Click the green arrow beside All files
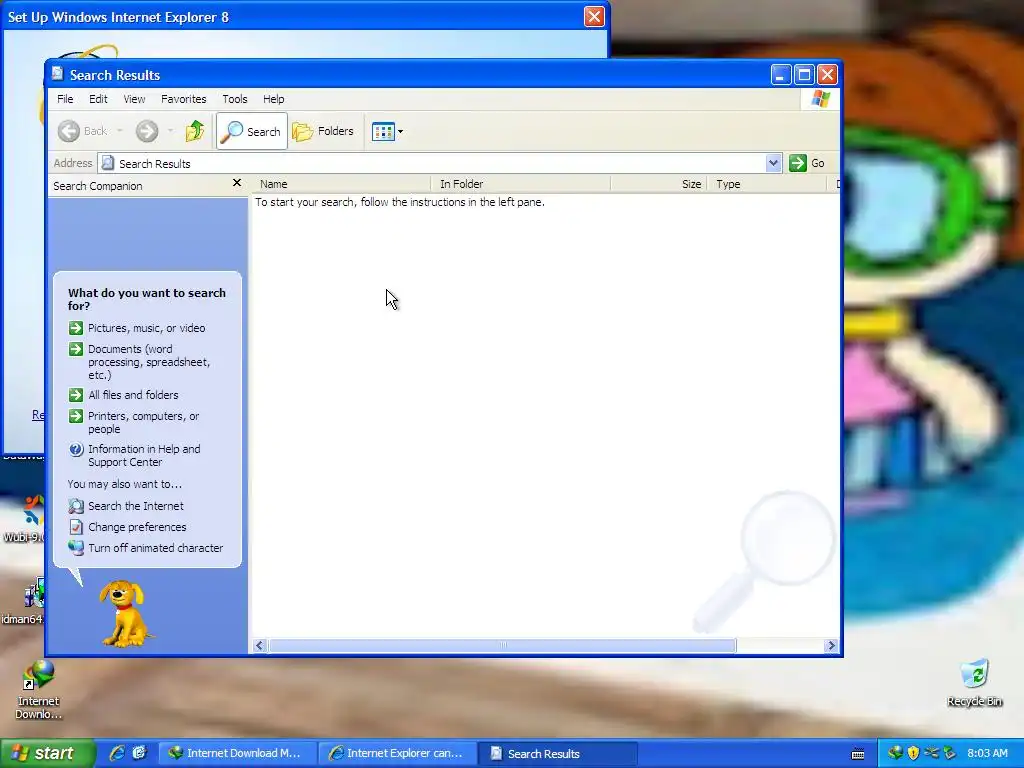Image resolution: width=1024 pixels, height=768 pixels. (x=76, y=395)
